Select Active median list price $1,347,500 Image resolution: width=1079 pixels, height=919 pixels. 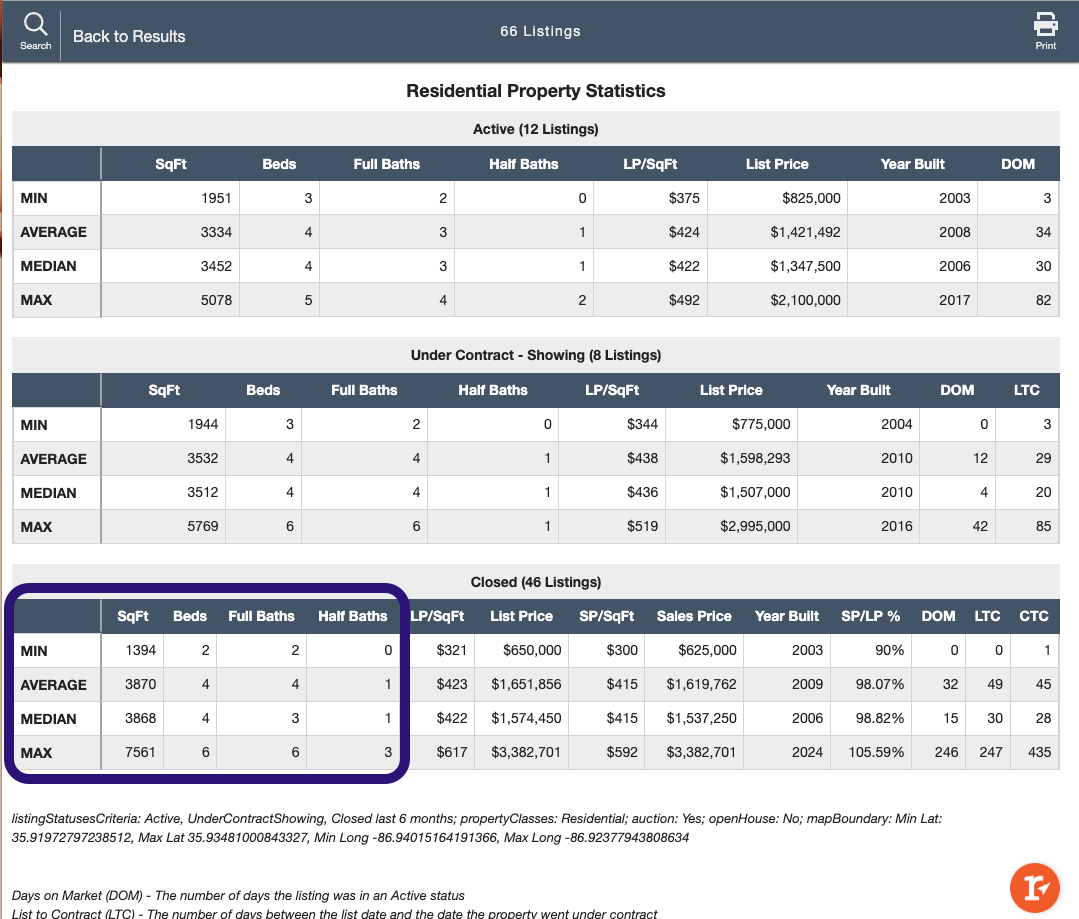[805, 266]
